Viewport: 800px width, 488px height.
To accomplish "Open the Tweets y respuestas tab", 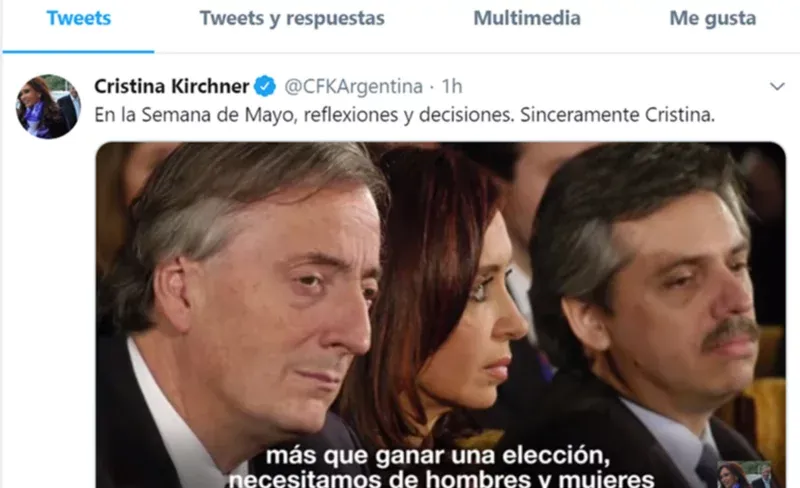I will point(292,18).
